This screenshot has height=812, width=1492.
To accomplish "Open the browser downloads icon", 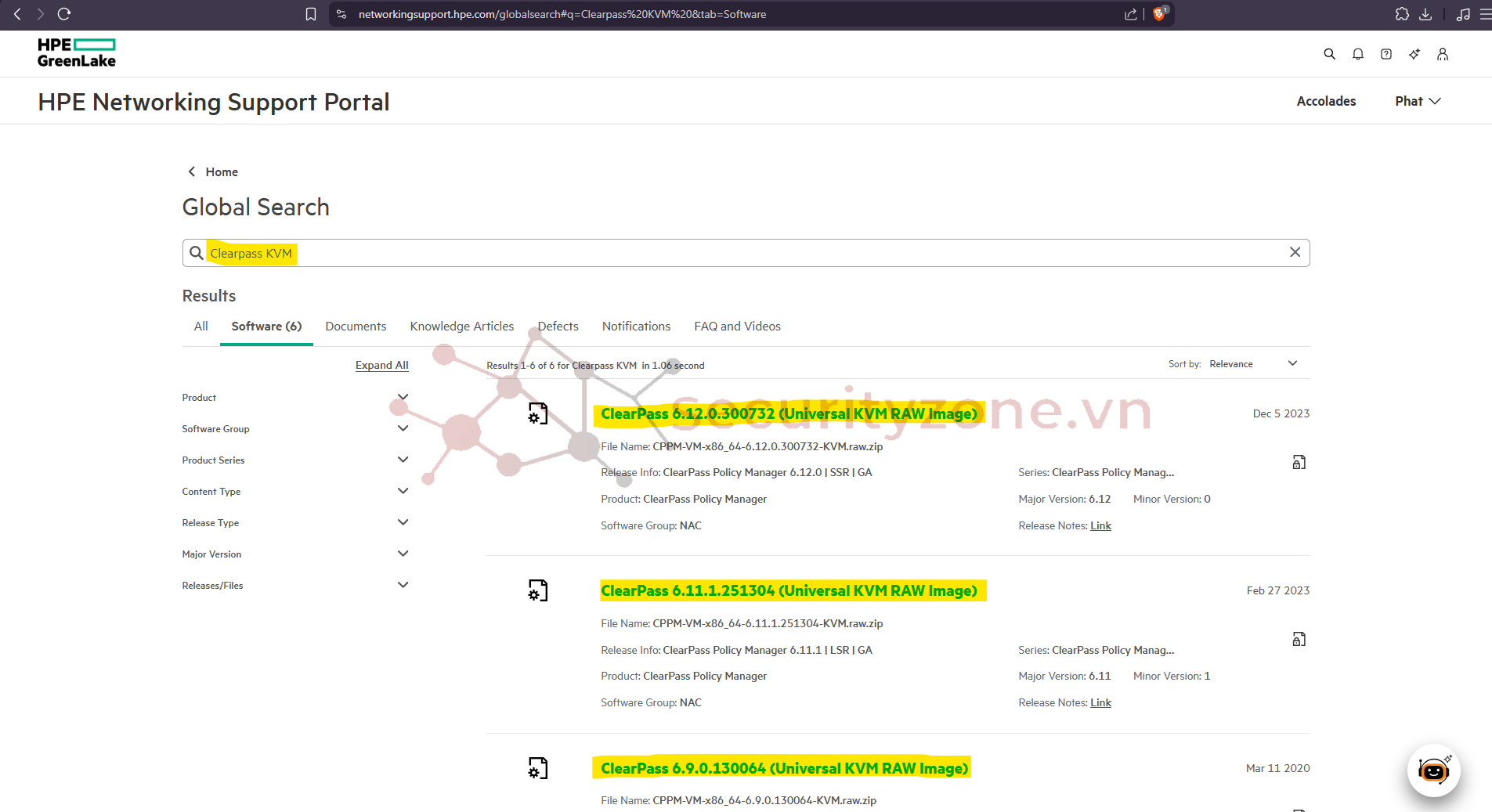I will click(1425, 13).
